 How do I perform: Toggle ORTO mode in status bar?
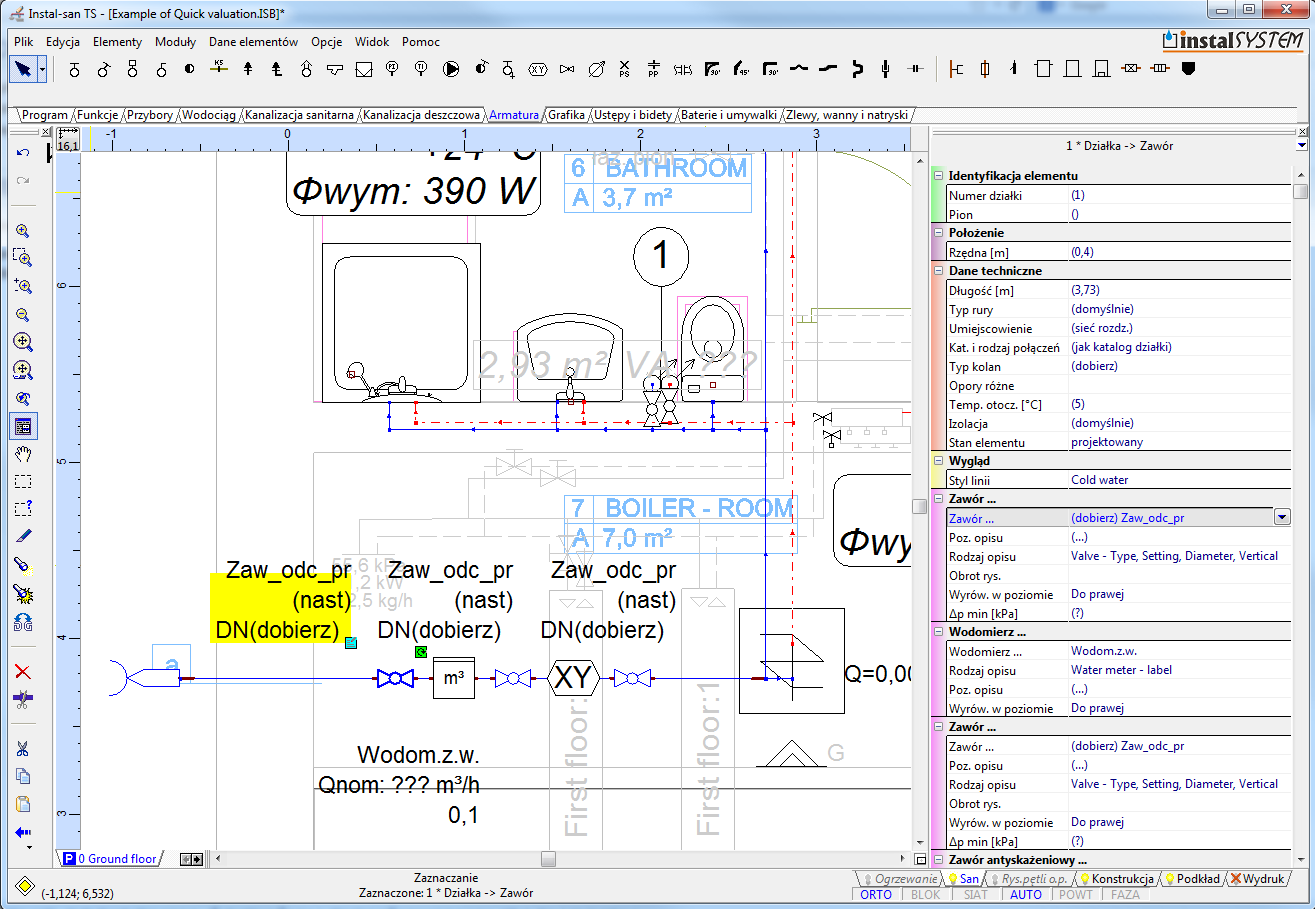[876, 894]
